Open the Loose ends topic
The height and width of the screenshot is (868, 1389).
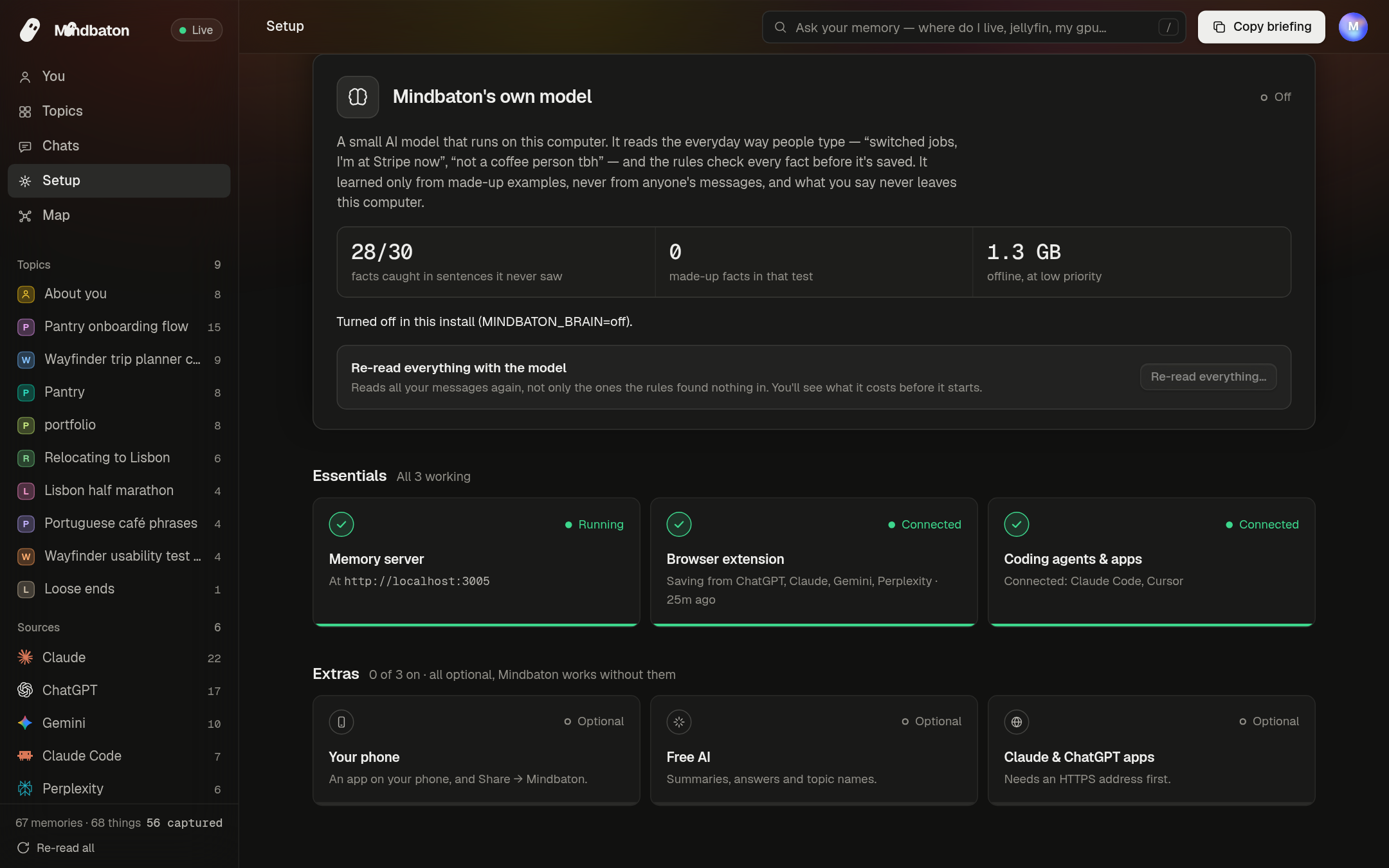click(119, 589)
